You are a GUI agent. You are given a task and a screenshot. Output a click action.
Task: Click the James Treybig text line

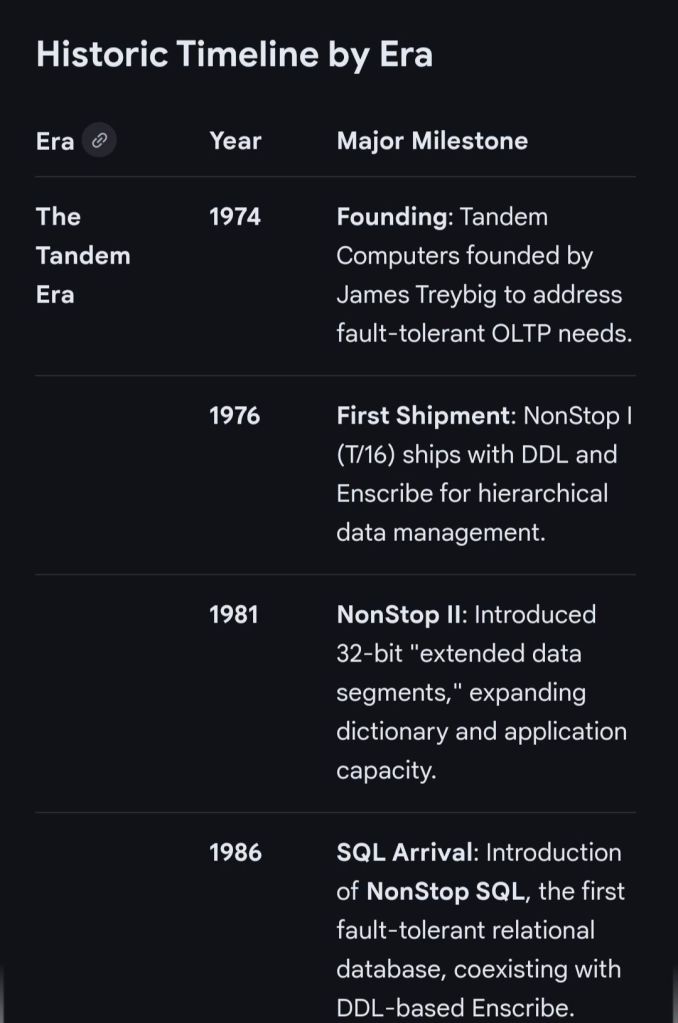coord(478,295)
